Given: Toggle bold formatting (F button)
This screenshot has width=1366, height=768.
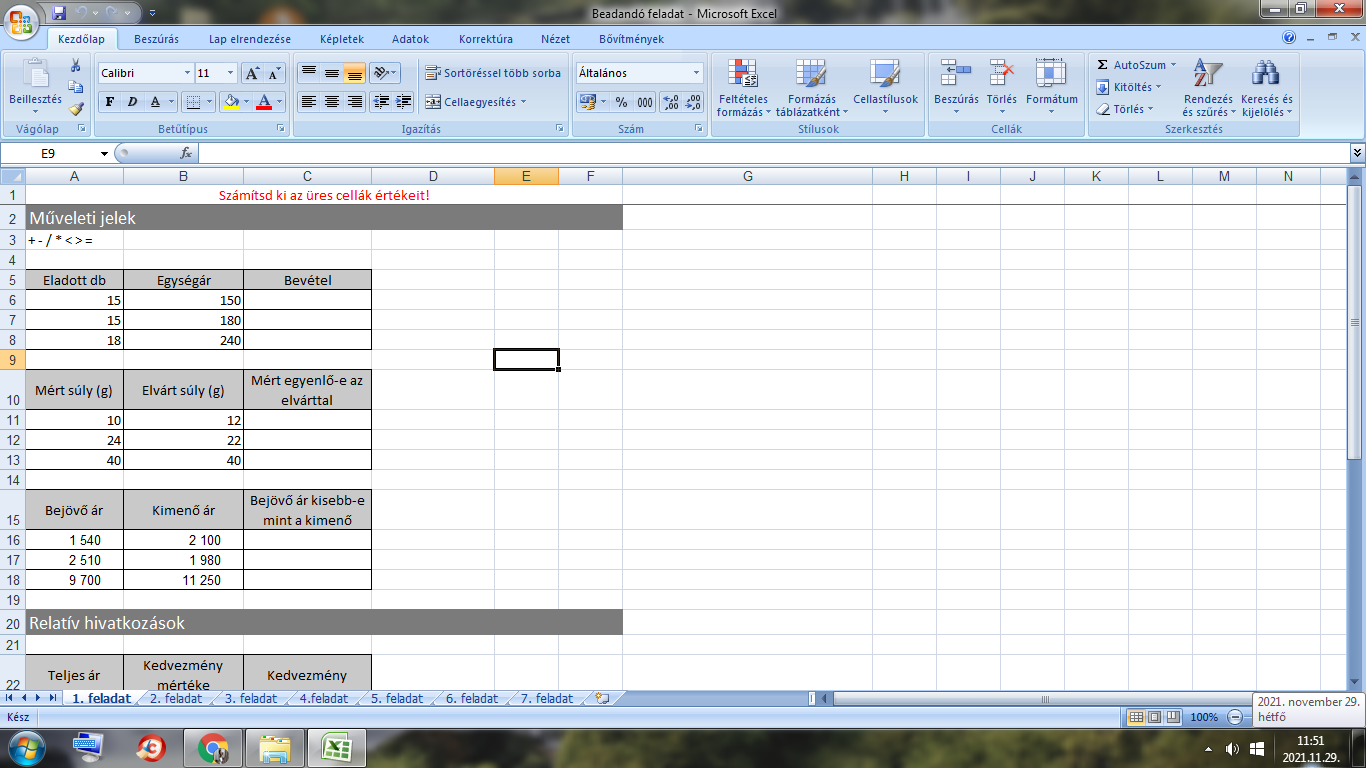Looking at the screenshot, I should [x=109, y=102].
